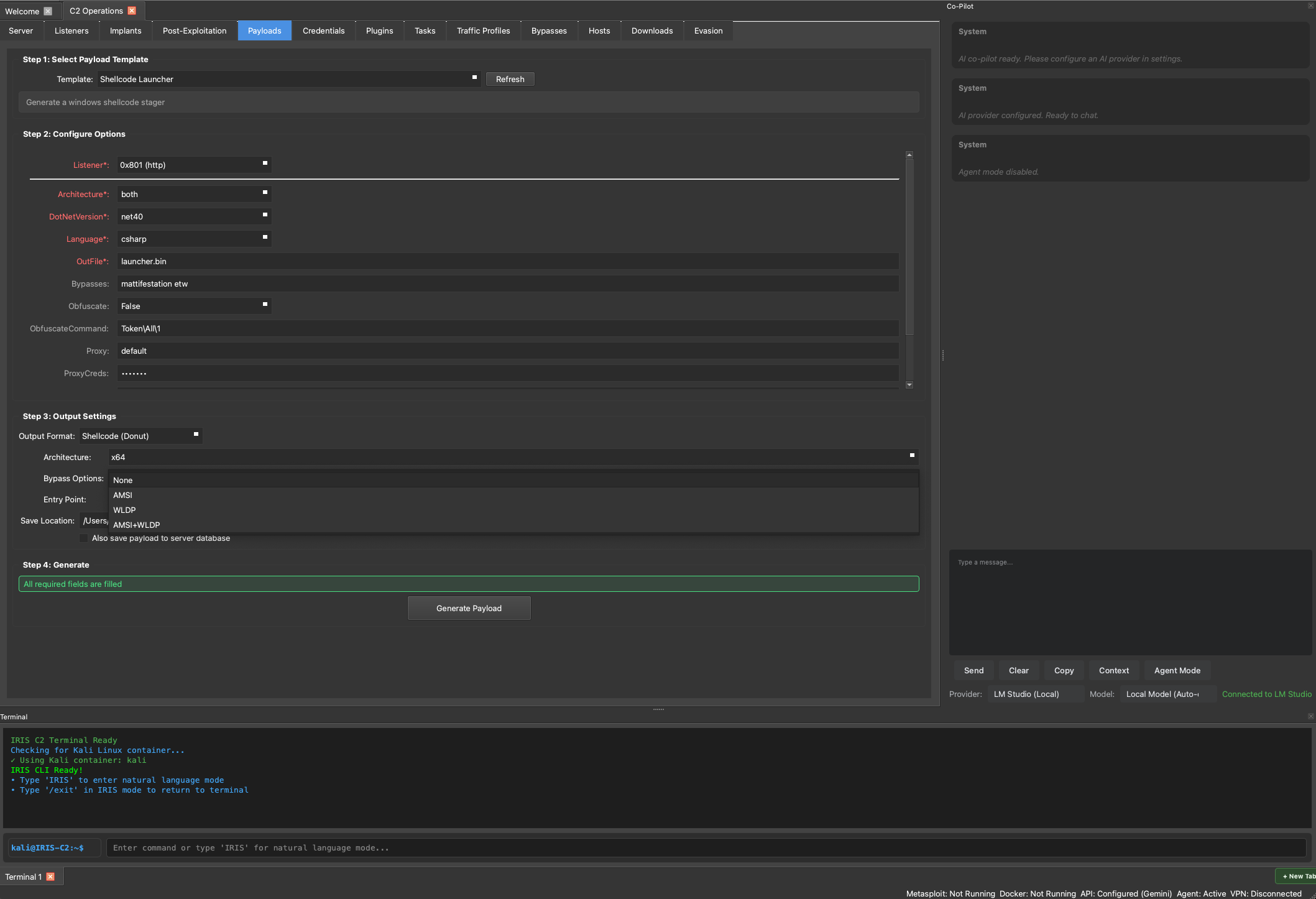Click the Generate Payload button
The height and width of the screenshot is (899, 1316).
pyautogui.click(x=469, y=608)
